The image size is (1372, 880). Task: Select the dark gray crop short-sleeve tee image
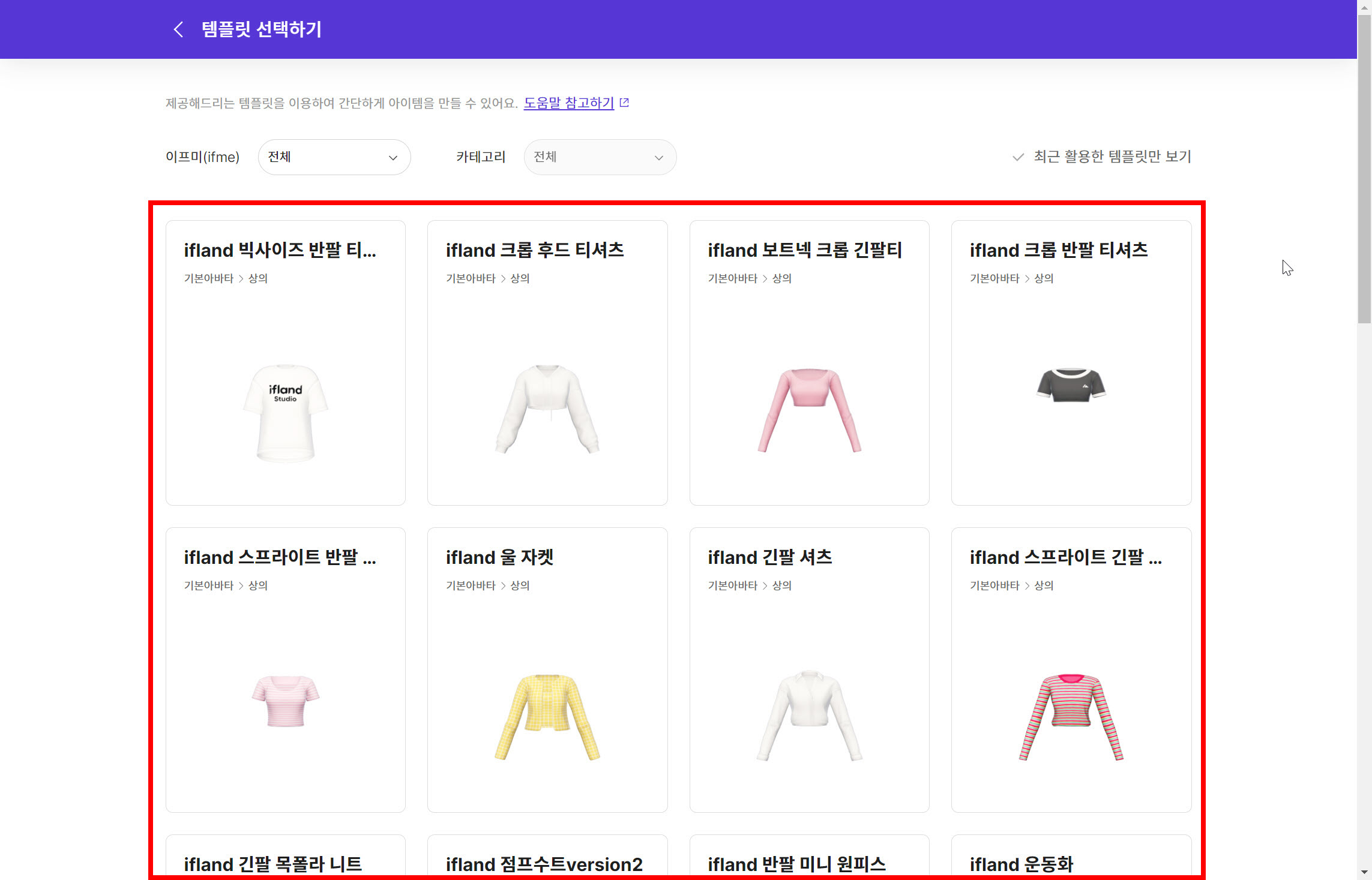[1071, 385]
